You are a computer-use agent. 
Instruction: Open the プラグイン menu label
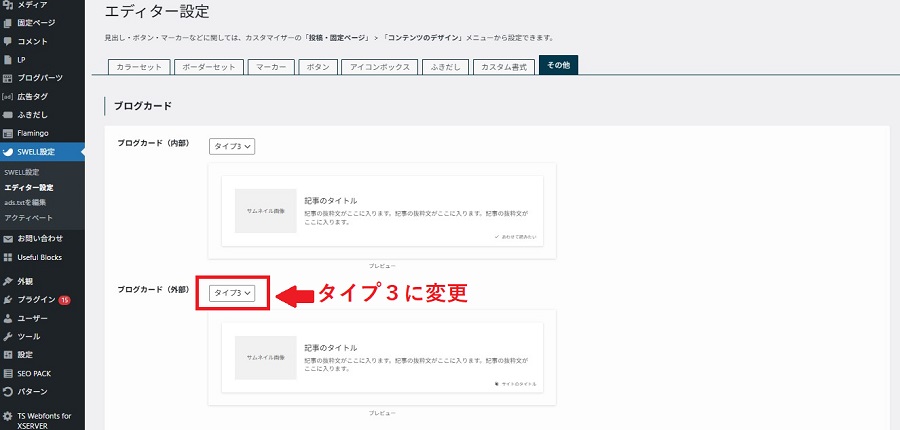point(36,300)
